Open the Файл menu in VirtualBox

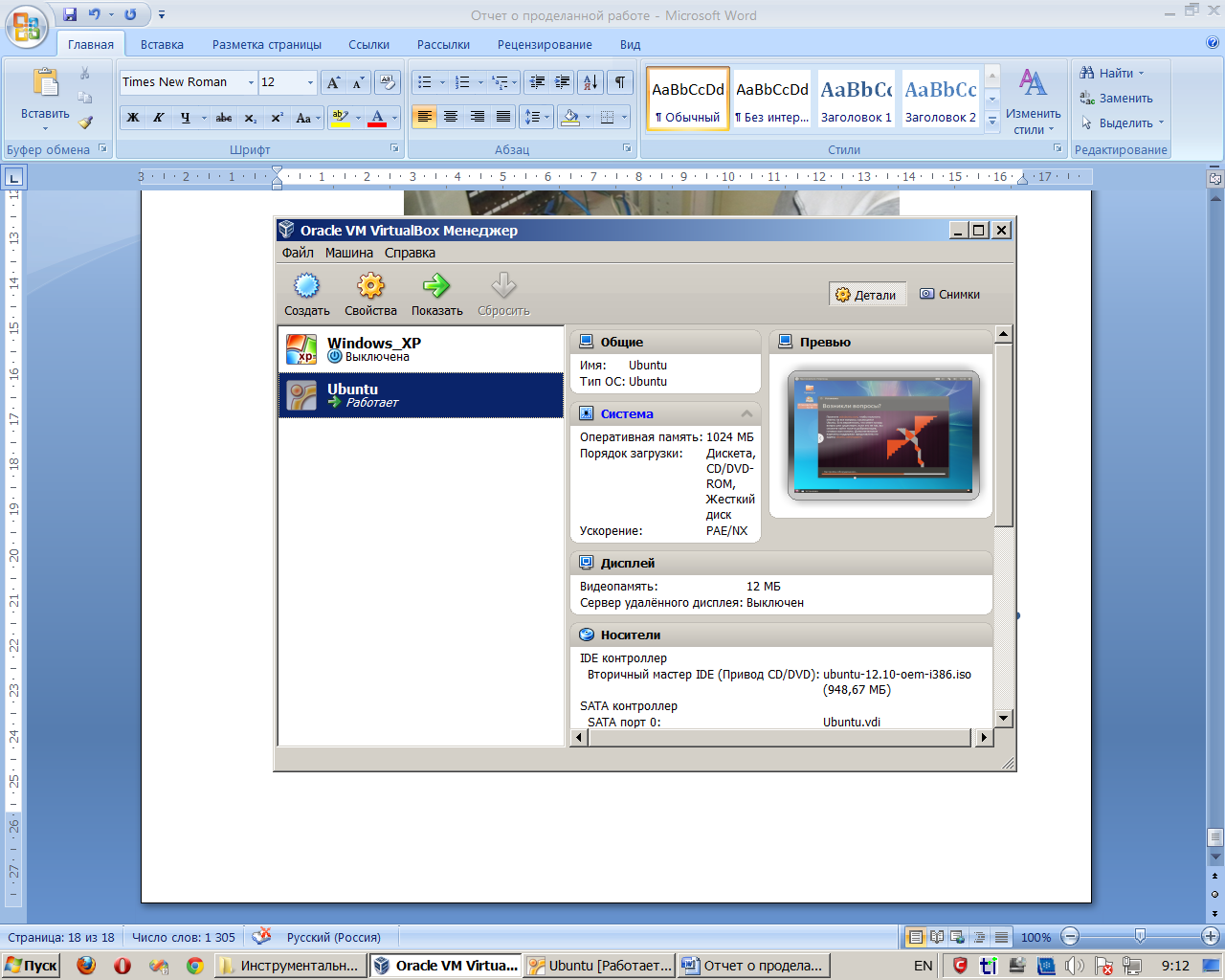pos(298,253)
